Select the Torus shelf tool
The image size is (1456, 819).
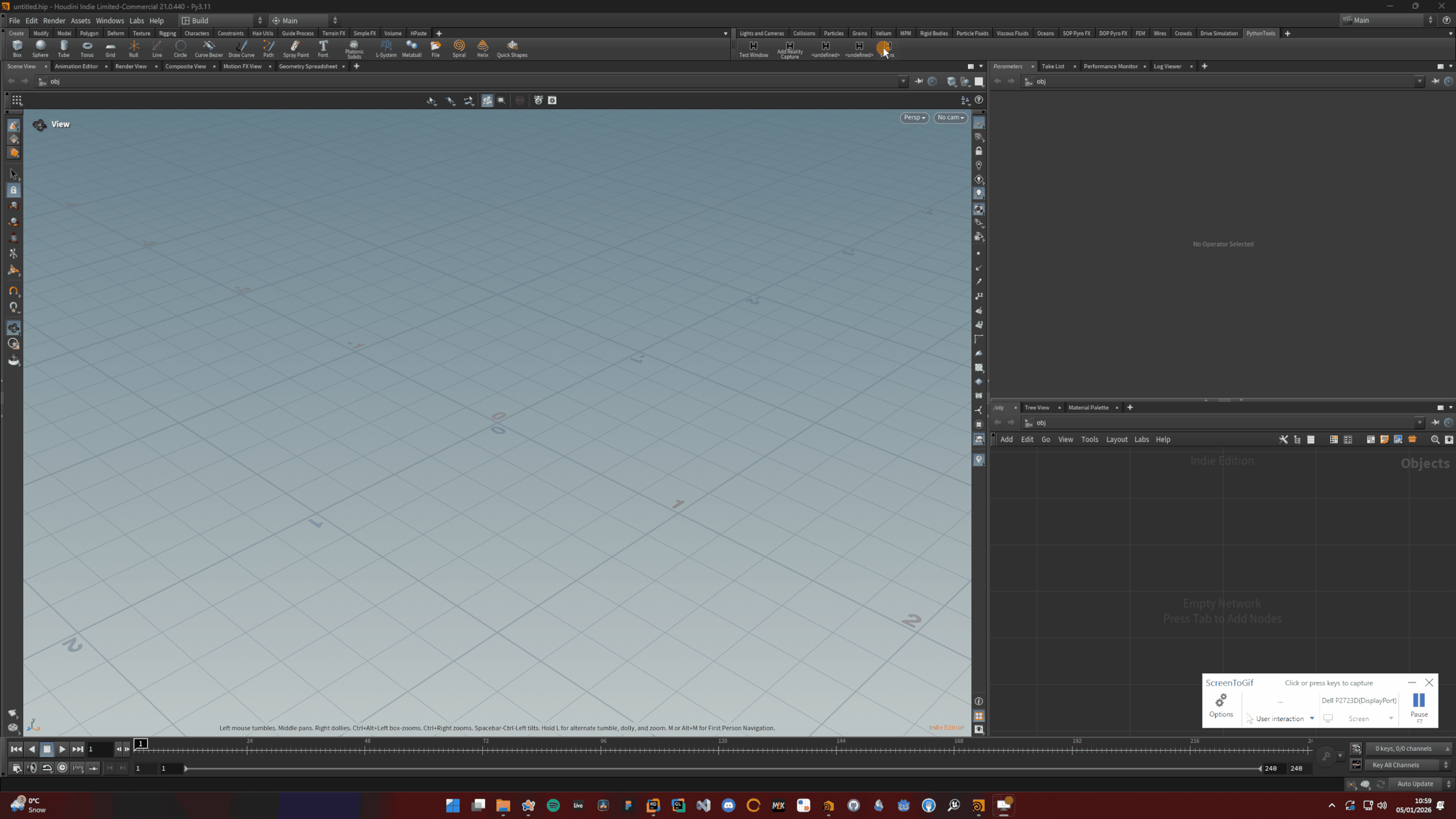click(87, 48)
